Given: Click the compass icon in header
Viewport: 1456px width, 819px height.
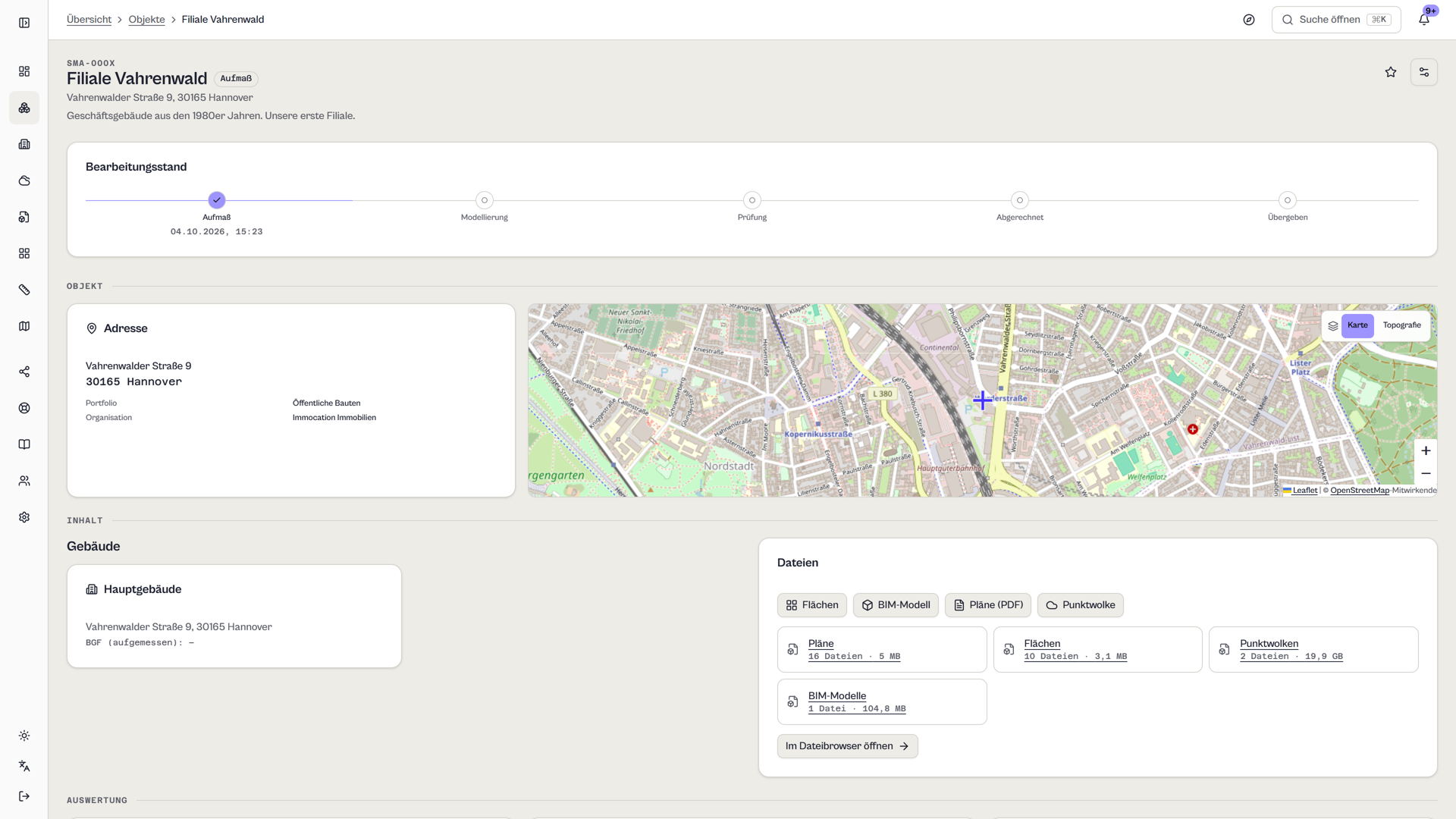Looking at the screenshot, I should click(1249, 20).
